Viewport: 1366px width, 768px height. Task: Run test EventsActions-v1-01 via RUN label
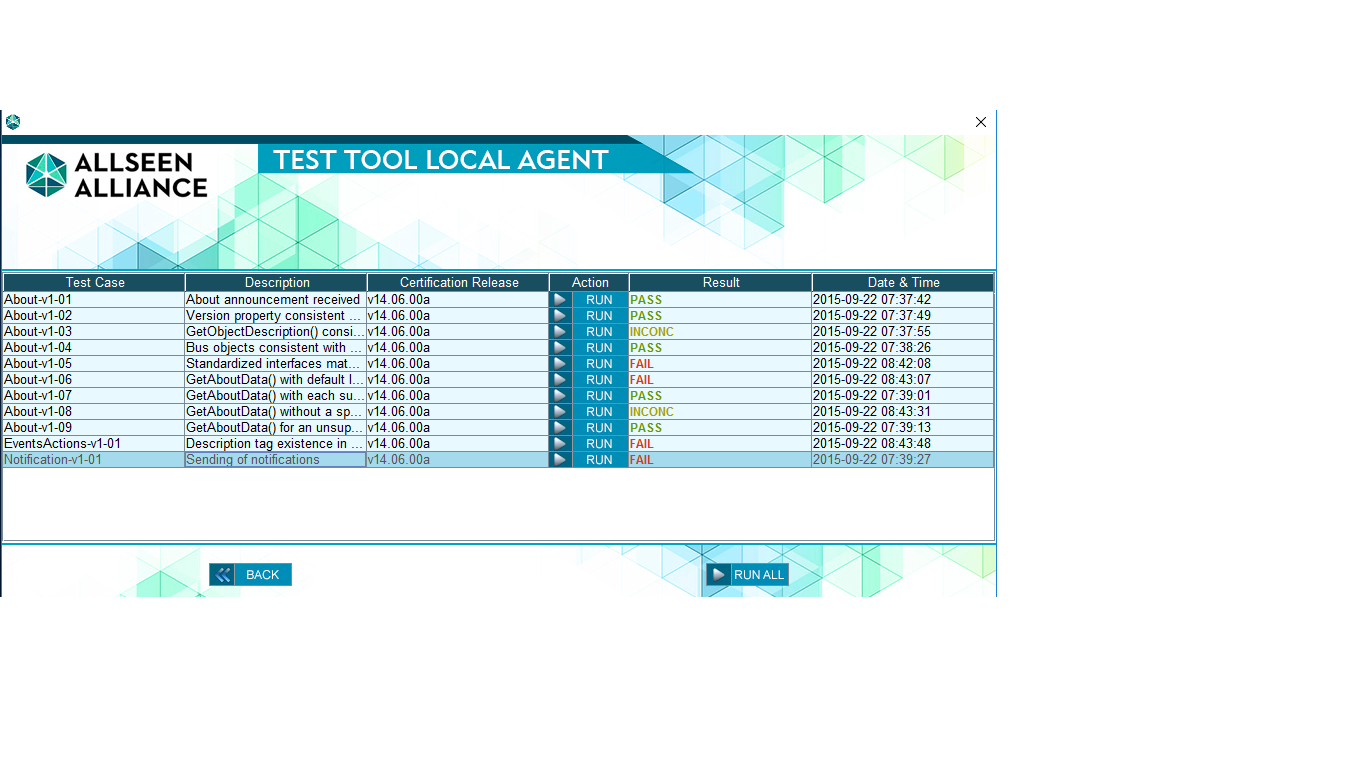pos(600,443)
